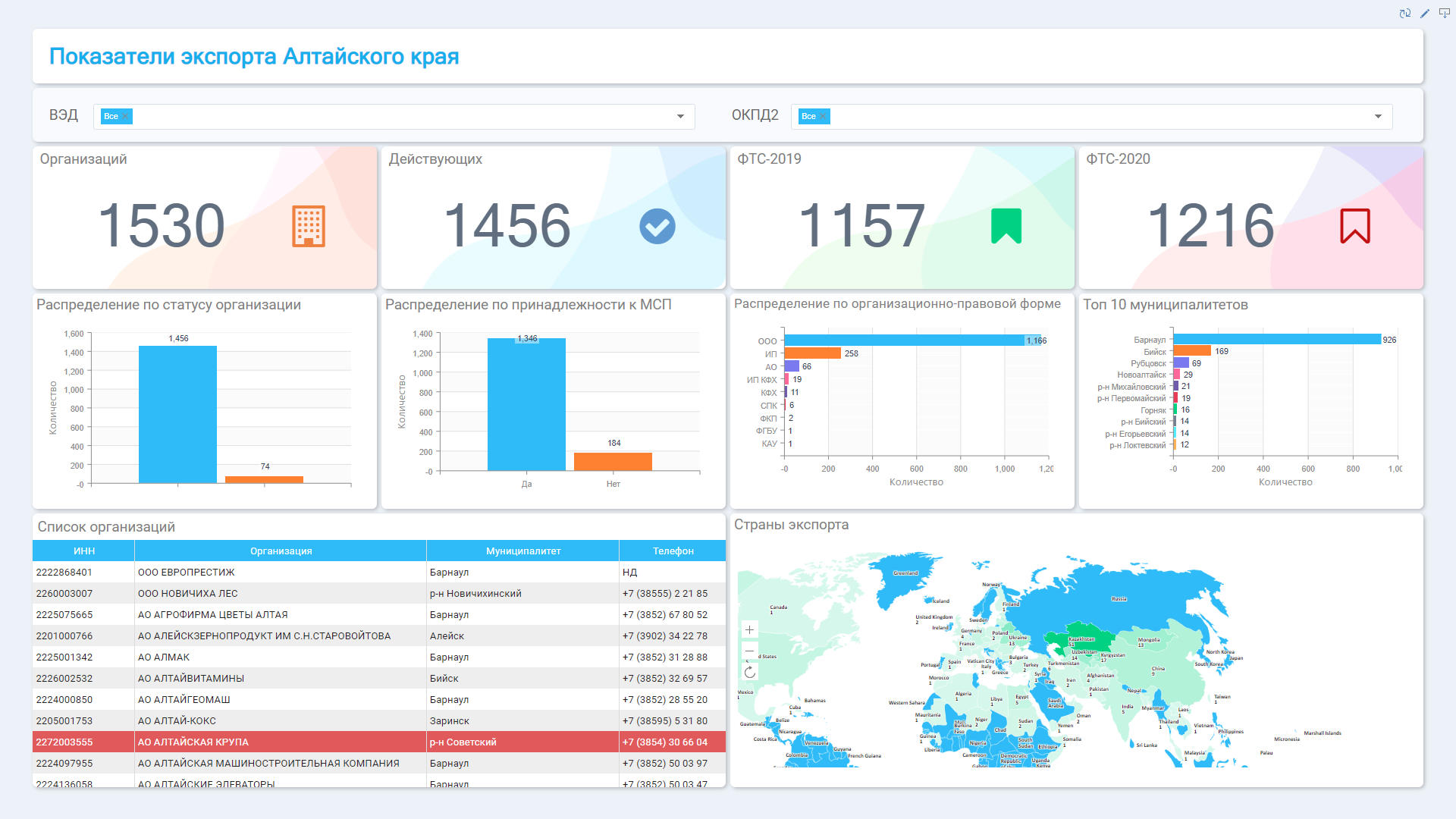Open the ВЭД filter dropdown arrow
Viewport: 1456px width, 819px height.
pyautogui.click(x=680, y=117)
